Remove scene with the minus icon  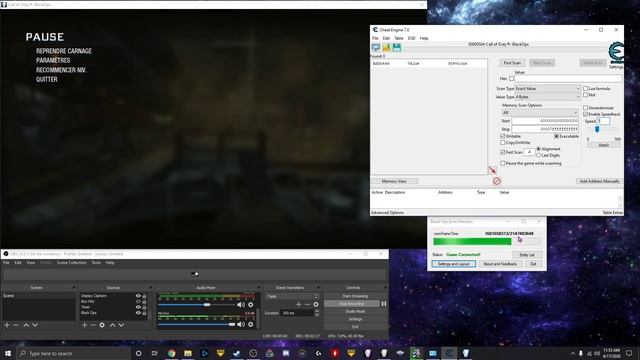pyautogui.click(x=16, y=325)
